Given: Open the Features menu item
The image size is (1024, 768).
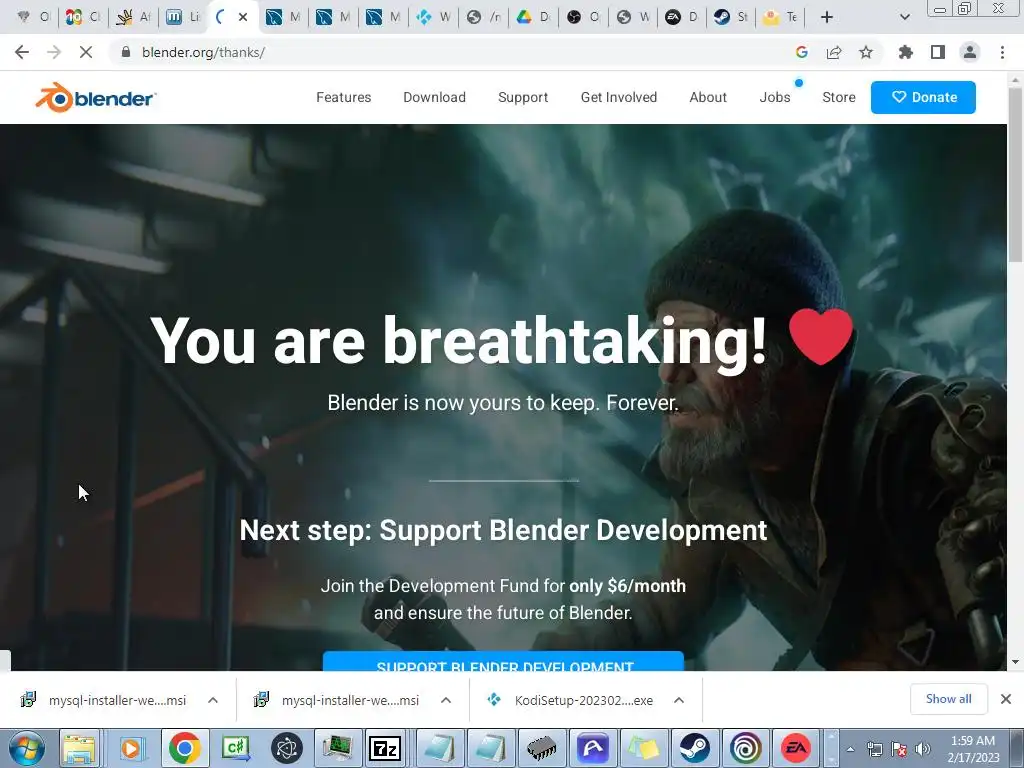Looking at the screenshot, I should [x=344, y=97].
